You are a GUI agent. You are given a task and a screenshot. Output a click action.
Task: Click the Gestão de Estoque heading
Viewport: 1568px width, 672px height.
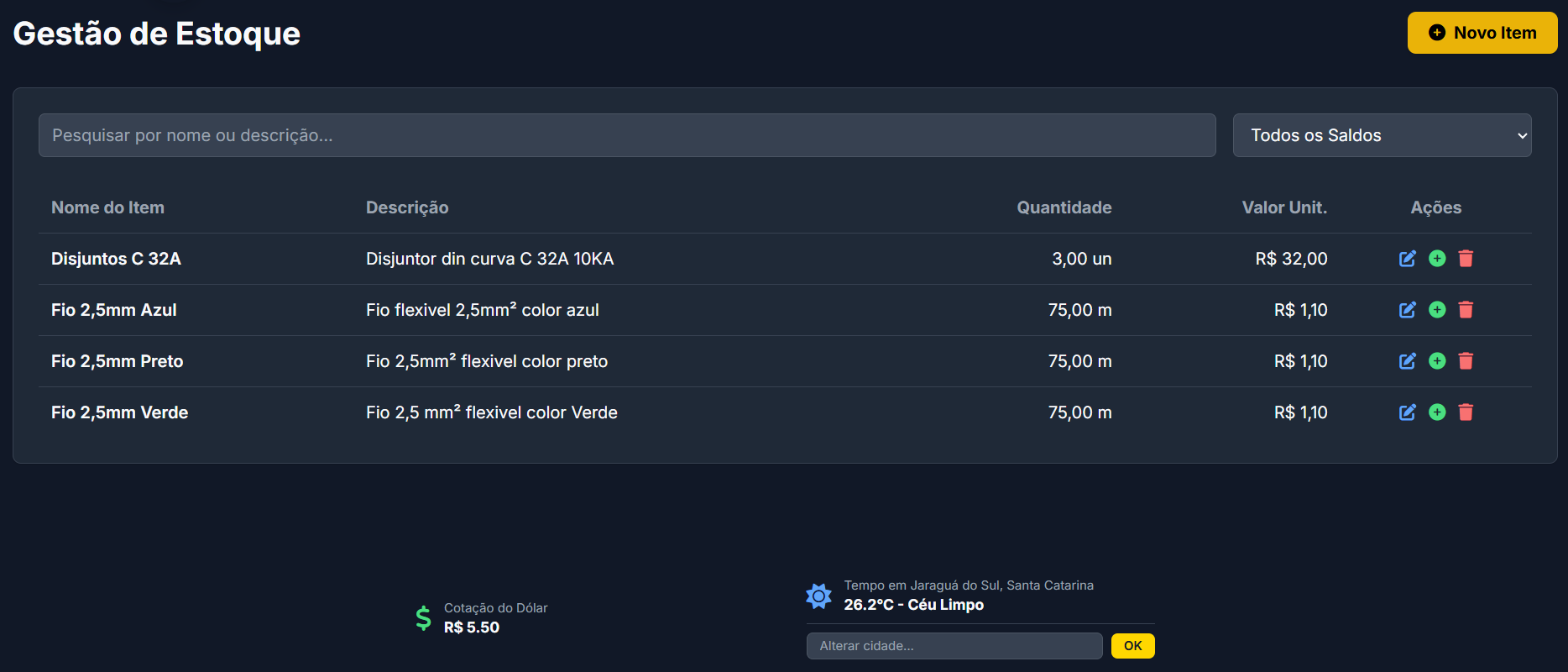pos(157,34)
